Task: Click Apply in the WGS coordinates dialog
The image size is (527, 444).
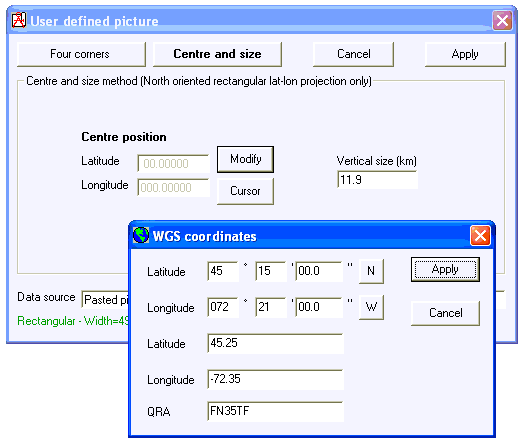Action: [x=445, y=270]
